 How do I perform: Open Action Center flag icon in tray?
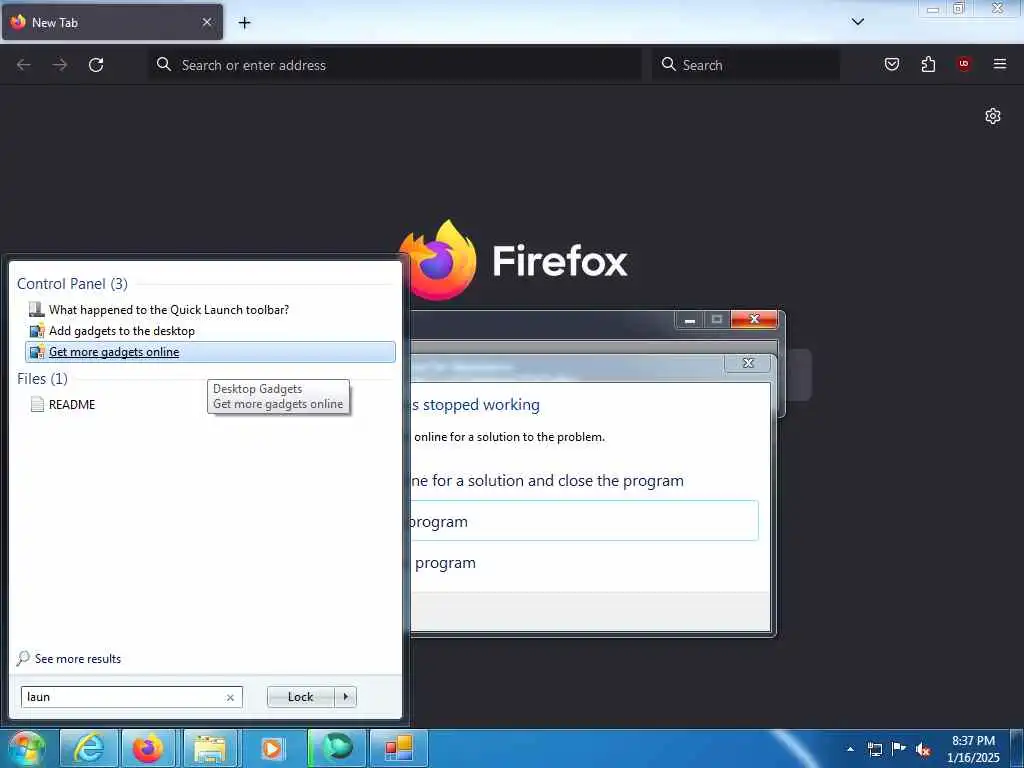click(899, 748)
